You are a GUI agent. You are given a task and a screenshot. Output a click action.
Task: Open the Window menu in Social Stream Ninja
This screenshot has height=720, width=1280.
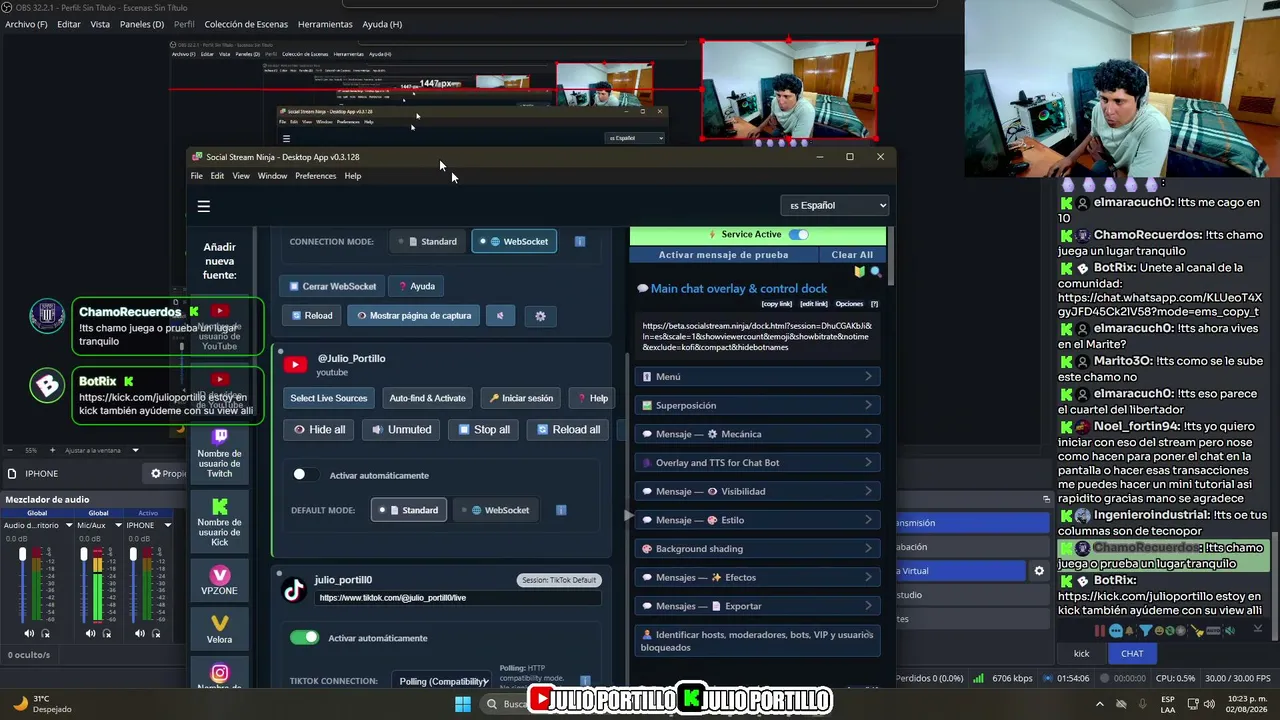272,176
